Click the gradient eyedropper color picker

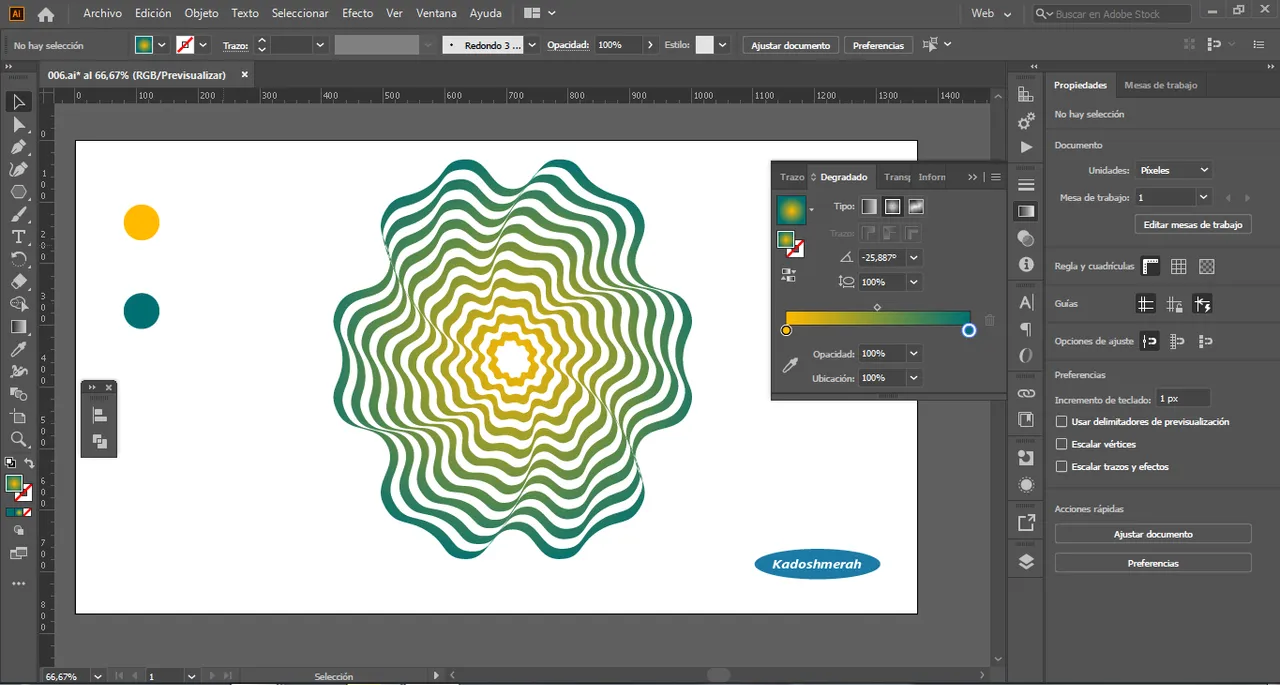point(790,366)
